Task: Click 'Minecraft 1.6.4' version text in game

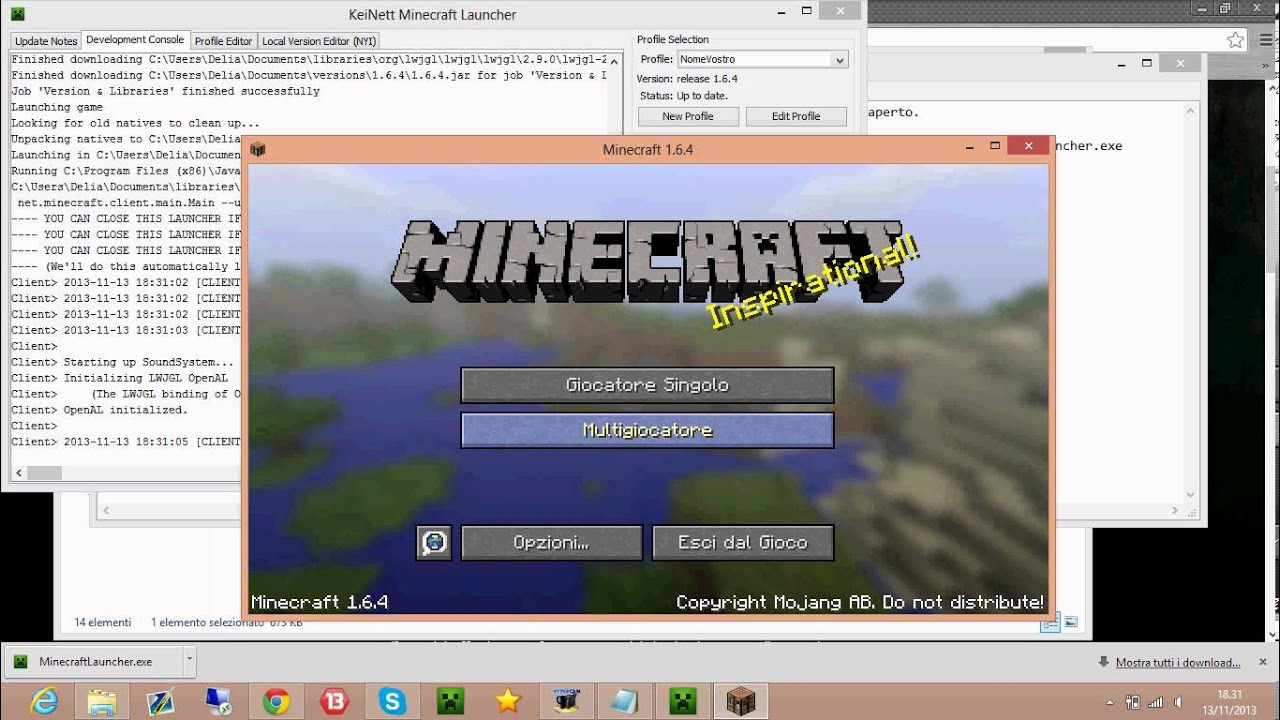Action: (x=319, y=602)
